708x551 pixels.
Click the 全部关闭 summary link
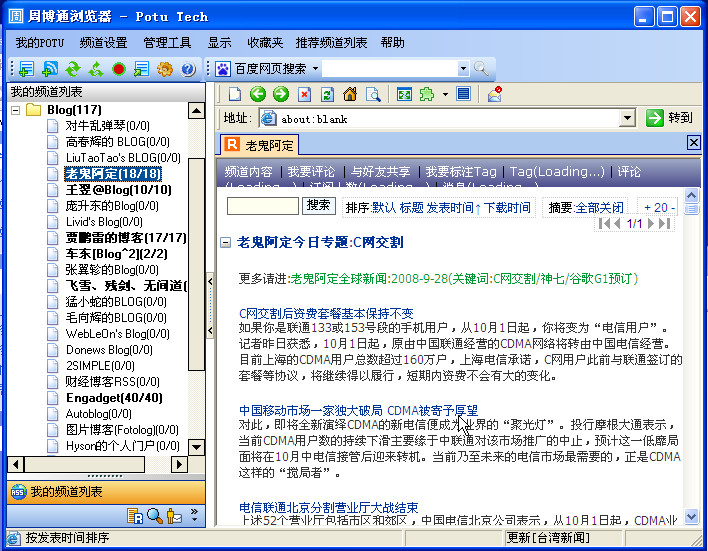pyautogui.click(x=600, y=208)
